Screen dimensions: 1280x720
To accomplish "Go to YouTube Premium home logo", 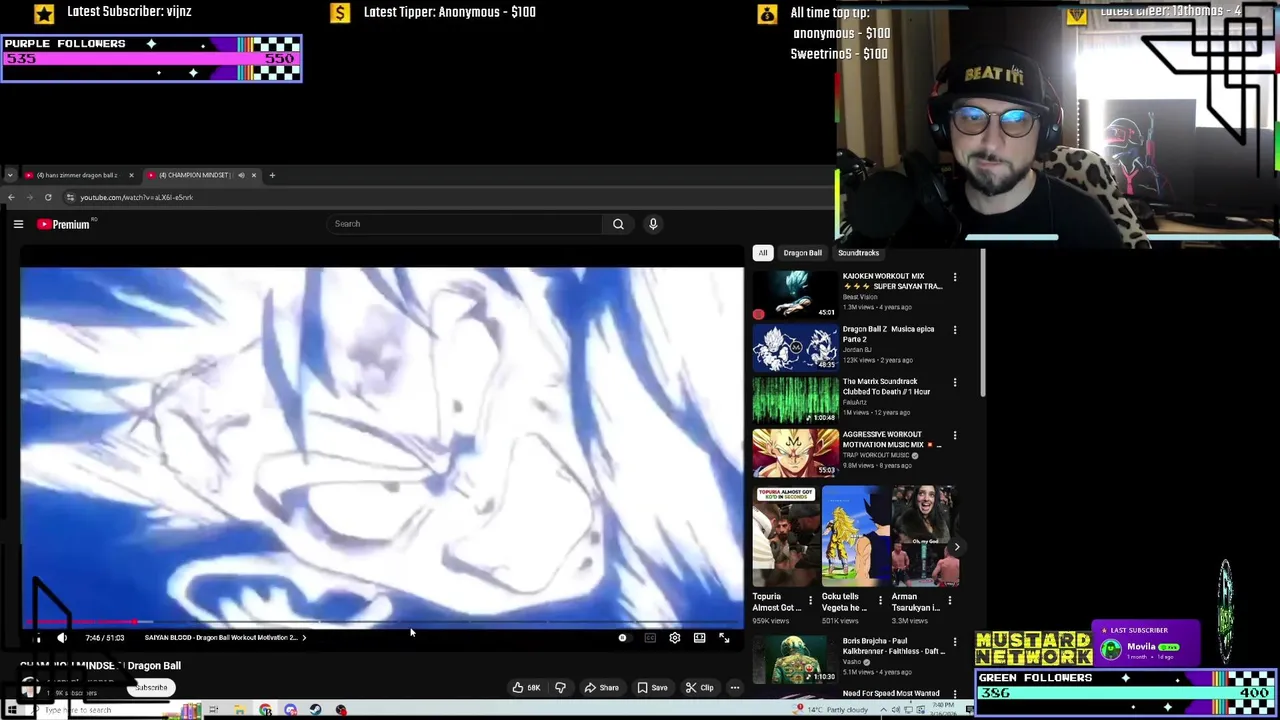I will click(65, 224).
